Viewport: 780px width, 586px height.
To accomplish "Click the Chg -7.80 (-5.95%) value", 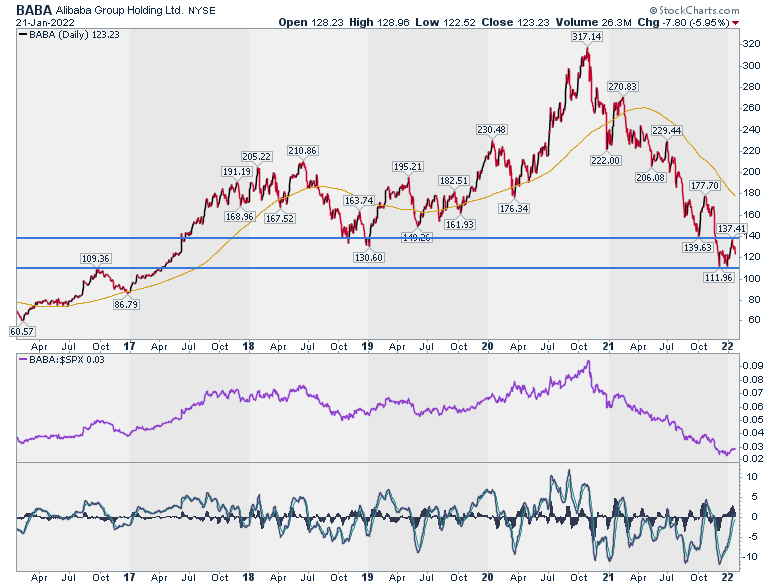I will 683,22.
